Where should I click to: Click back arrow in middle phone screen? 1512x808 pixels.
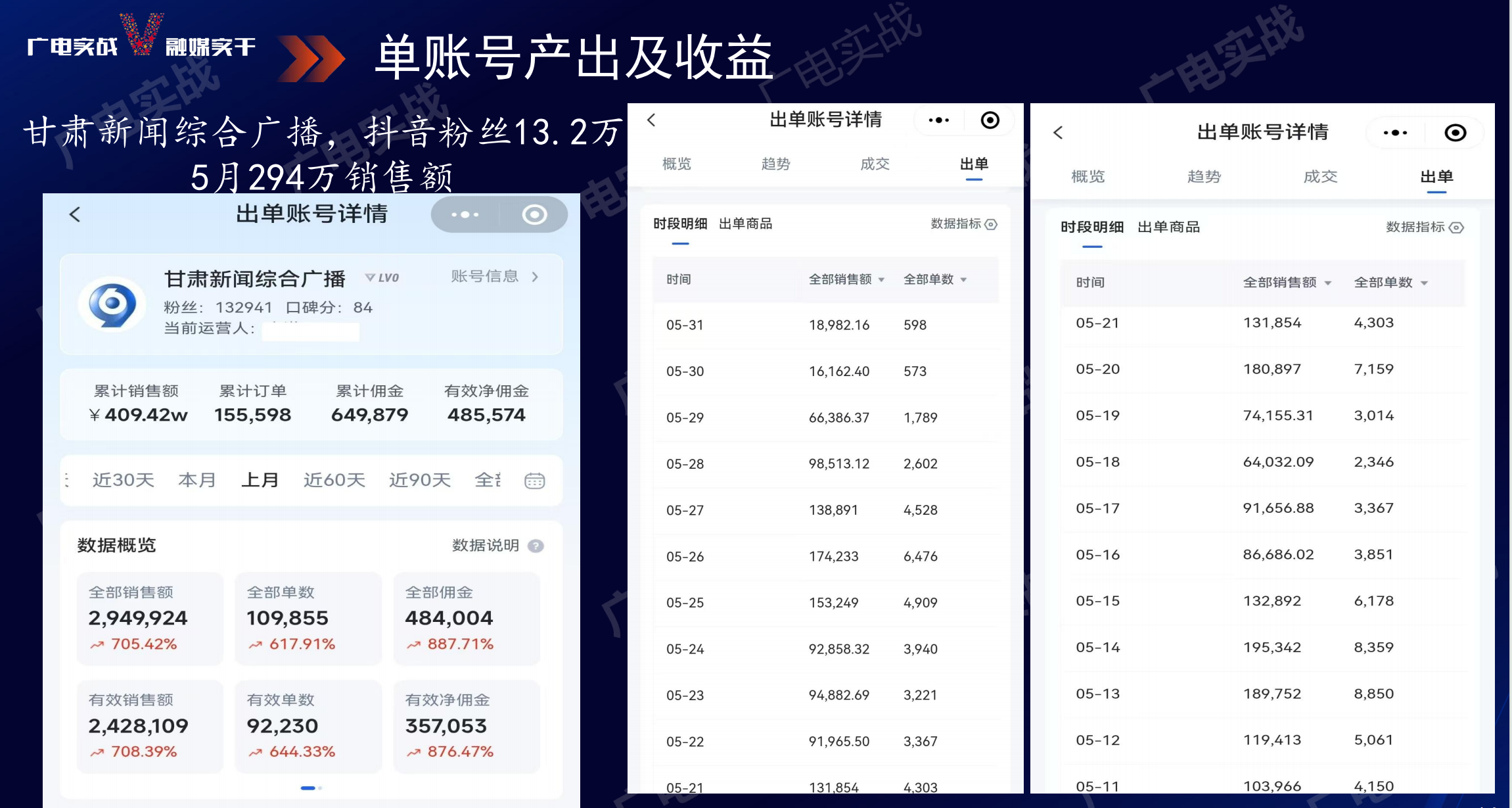click(651, 120)
